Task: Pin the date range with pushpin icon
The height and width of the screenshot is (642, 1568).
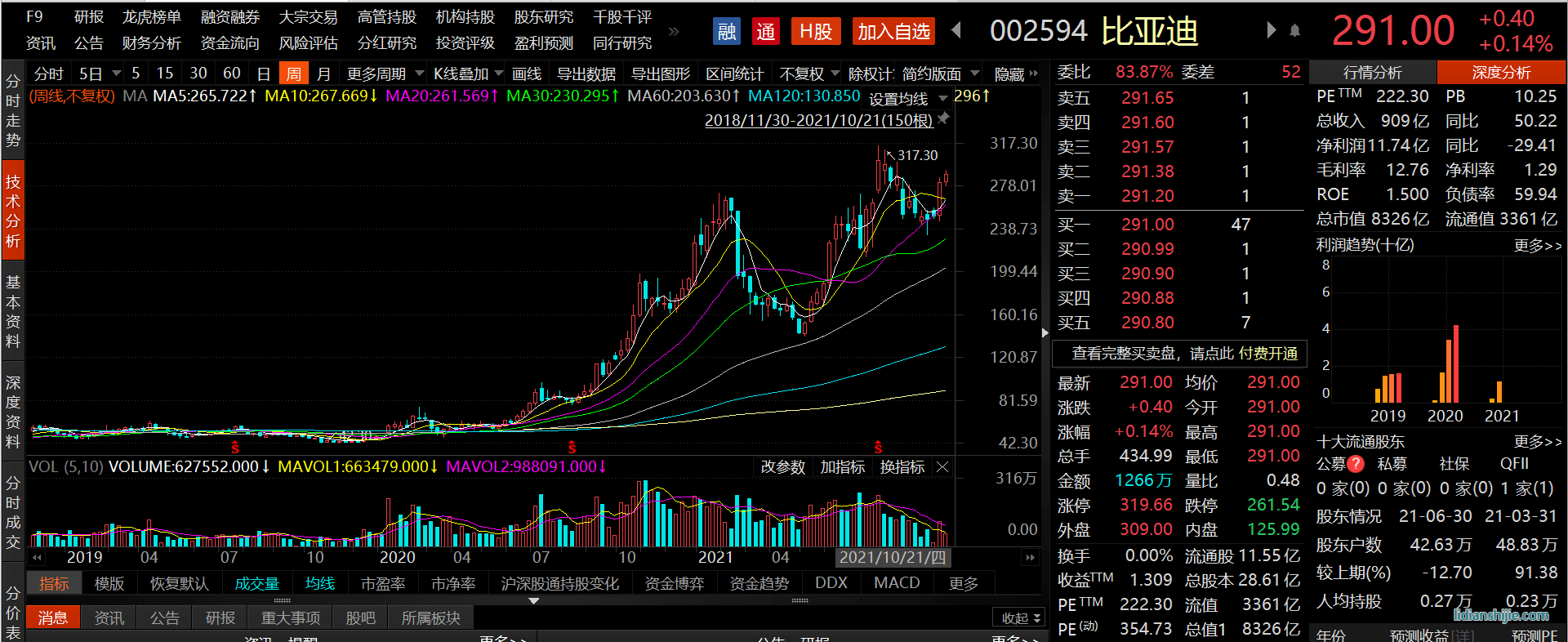Action: 943,119
